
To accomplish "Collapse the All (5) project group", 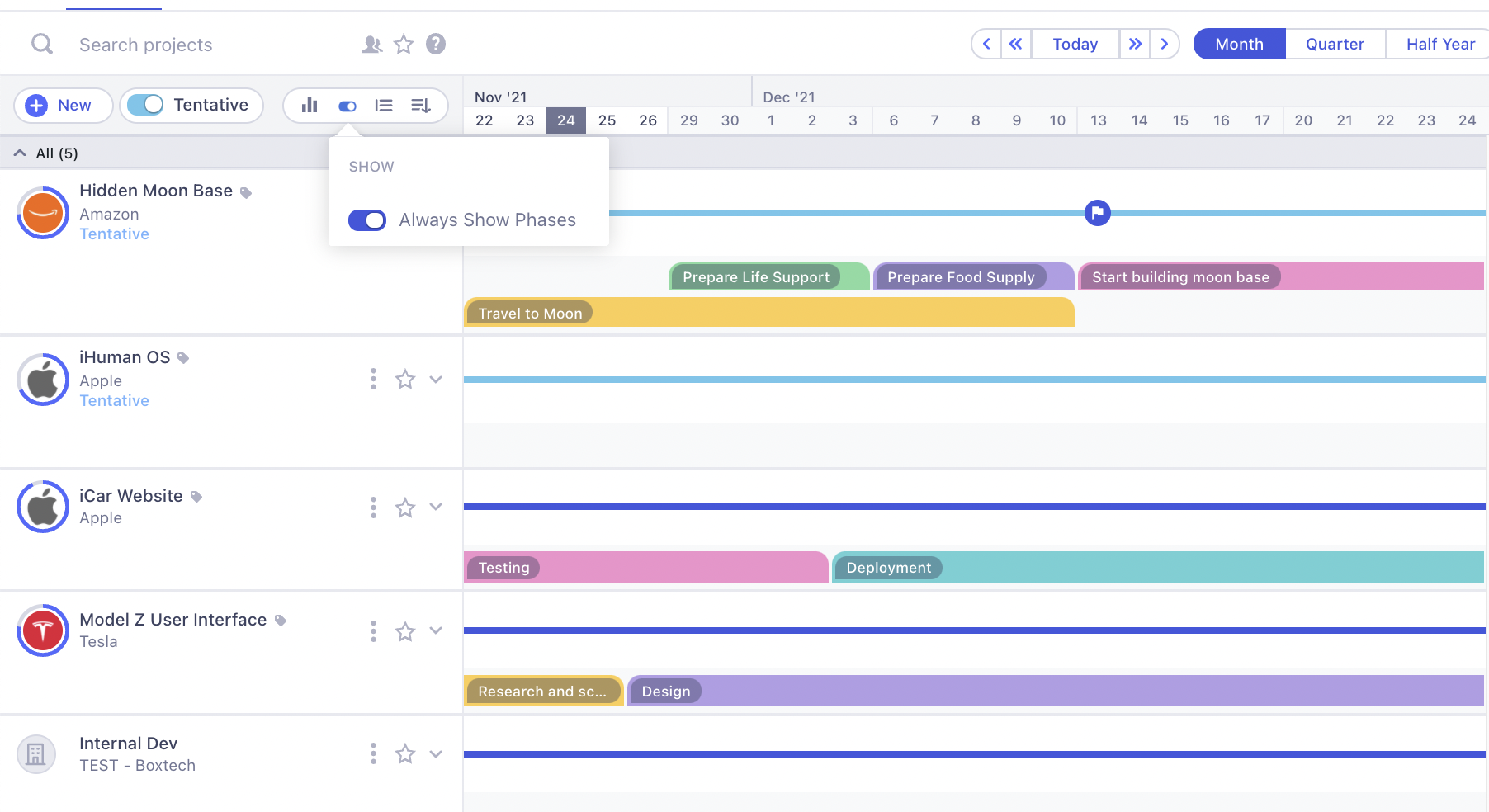I will coord(19,152).
